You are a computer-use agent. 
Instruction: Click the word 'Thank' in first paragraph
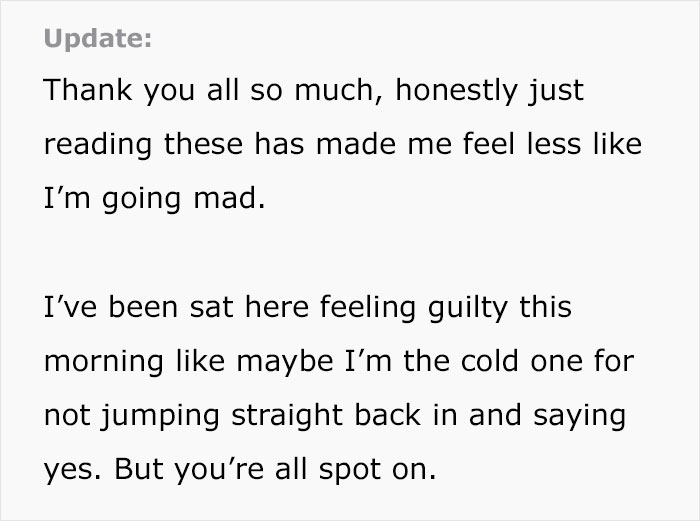tap(88, 90)
